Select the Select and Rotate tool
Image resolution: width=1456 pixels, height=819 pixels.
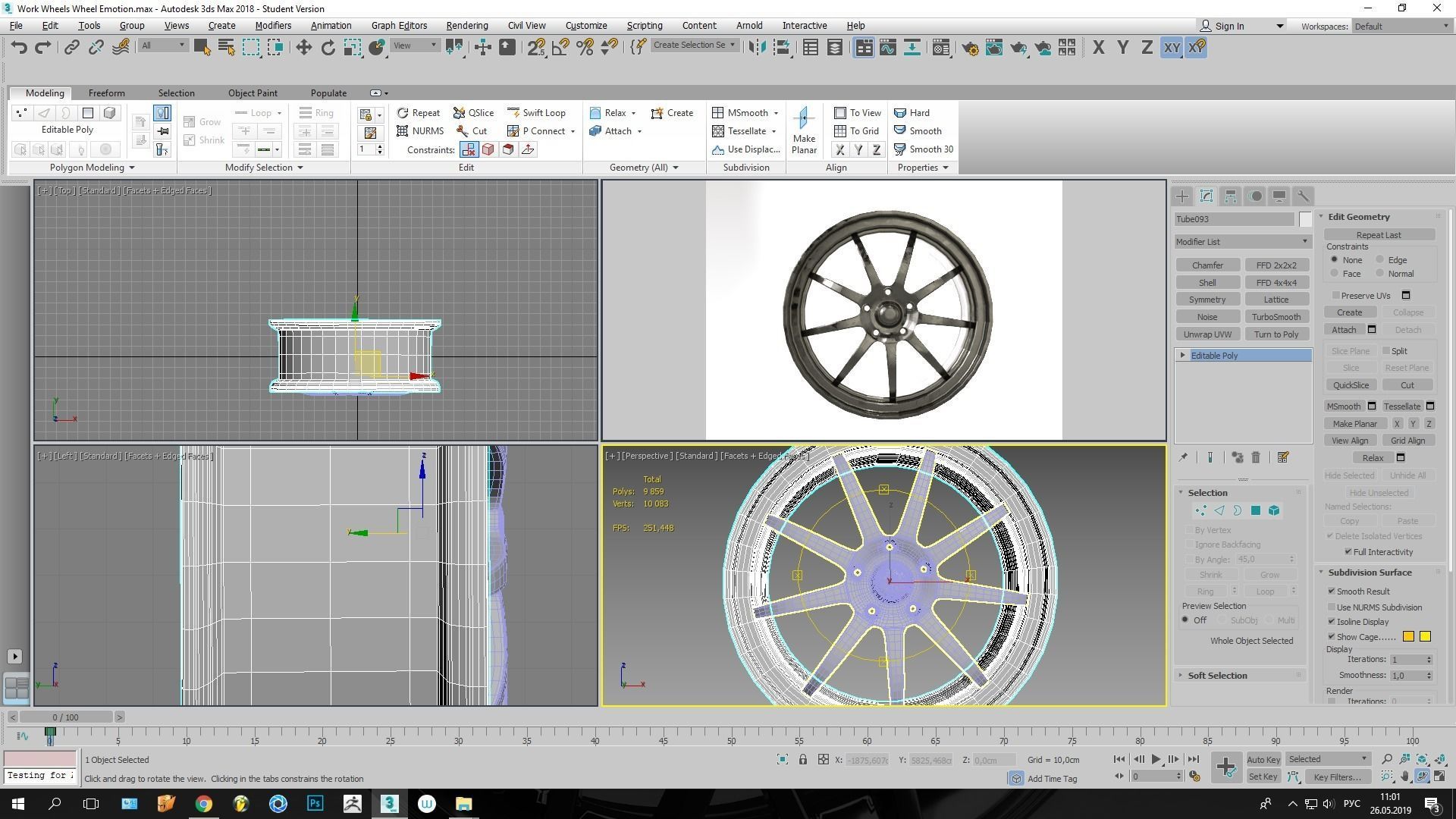[x=328, y=47]
